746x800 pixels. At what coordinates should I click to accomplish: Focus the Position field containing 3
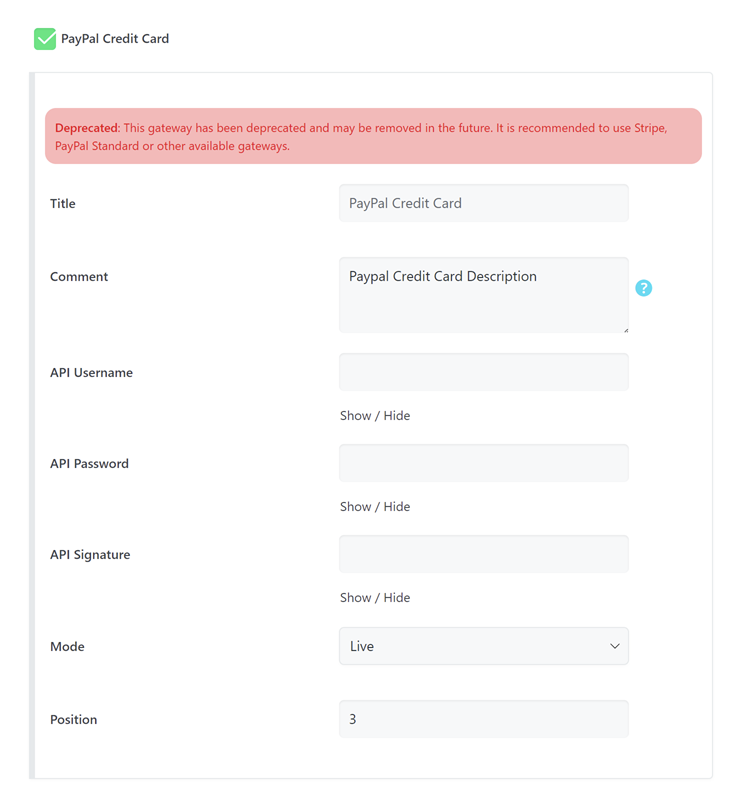point(483,719)
